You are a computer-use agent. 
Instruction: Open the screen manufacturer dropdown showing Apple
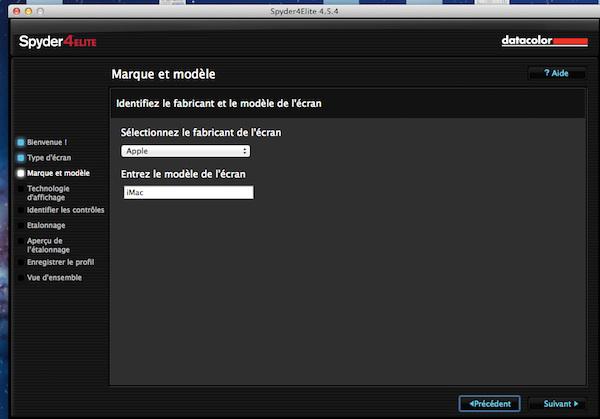coord(185,151)
